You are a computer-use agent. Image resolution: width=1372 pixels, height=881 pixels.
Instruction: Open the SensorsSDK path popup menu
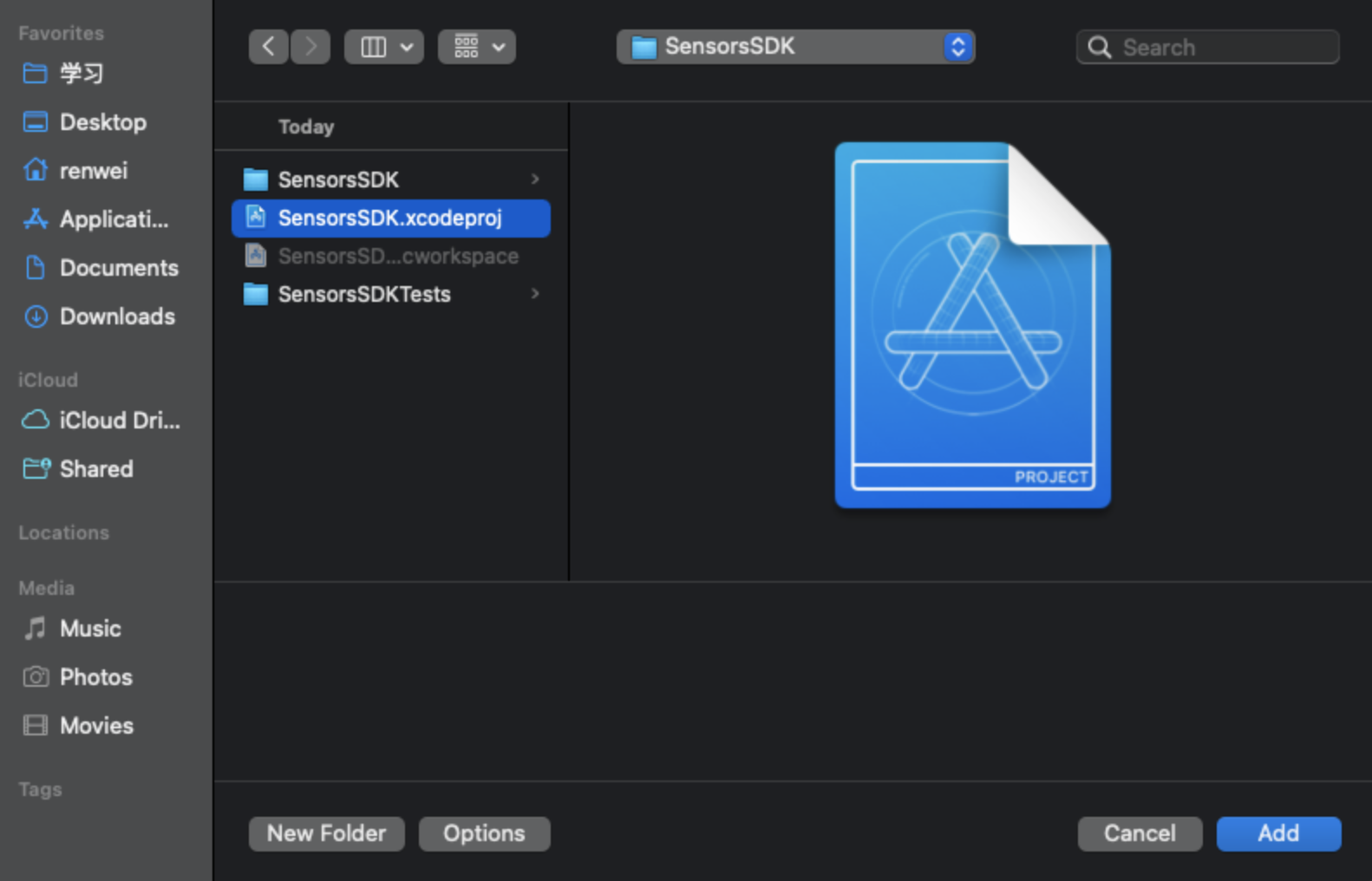coord(795,47)
